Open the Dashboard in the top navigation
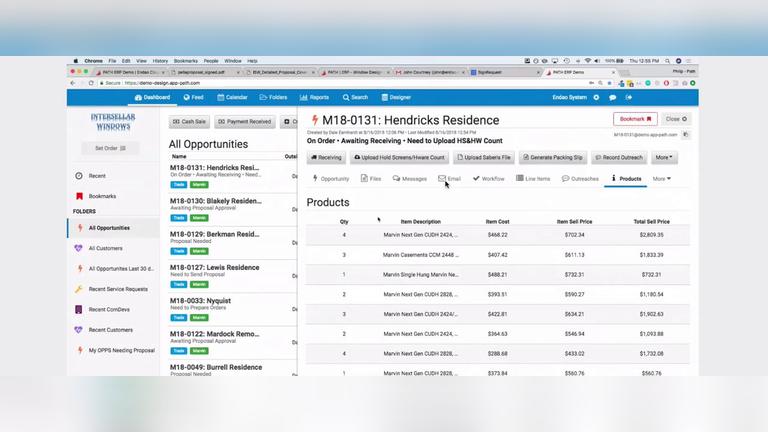 [x=152, y=97]
